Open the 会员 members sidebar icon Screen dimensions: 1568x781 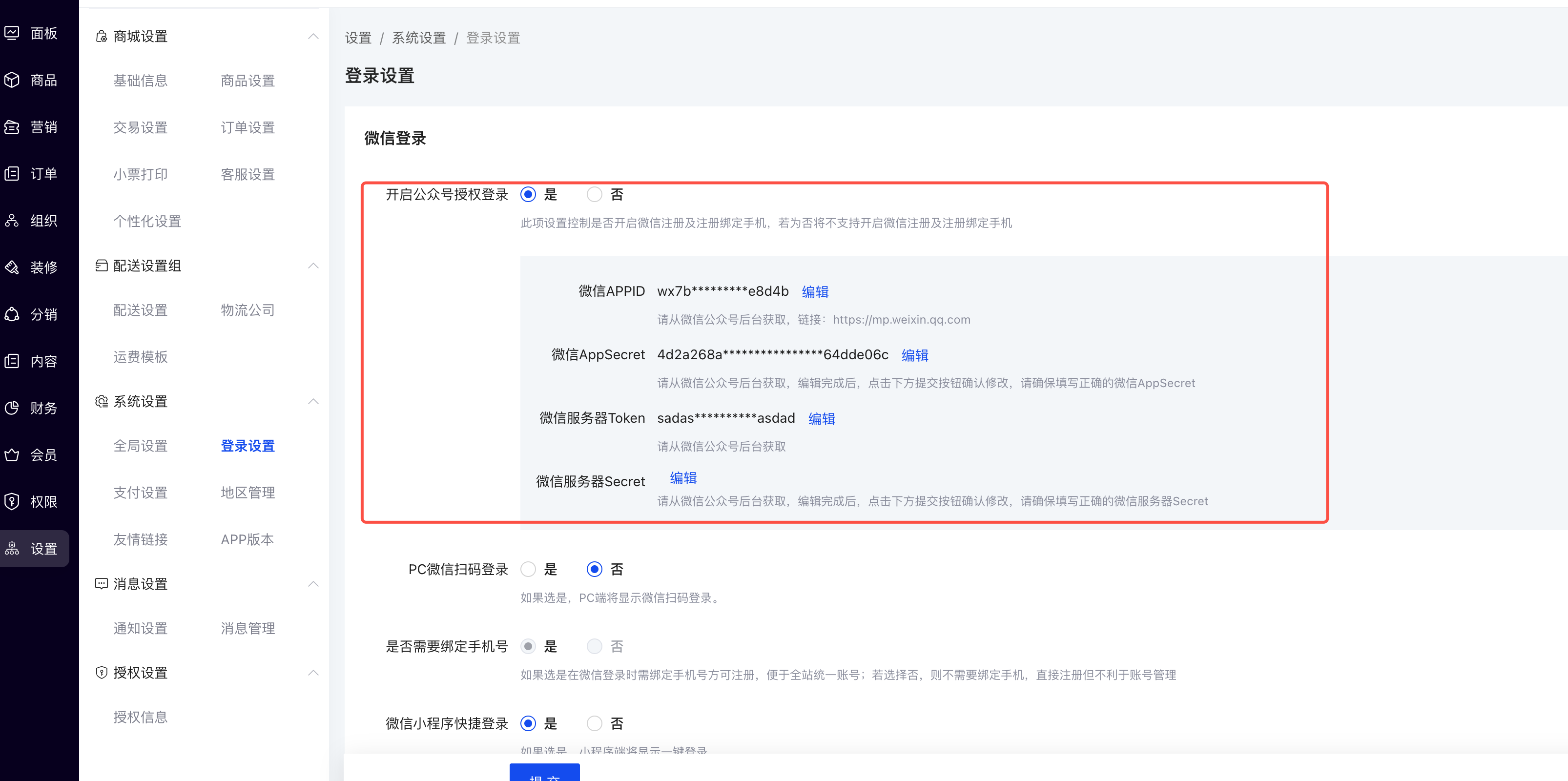[x=12, y=455]
